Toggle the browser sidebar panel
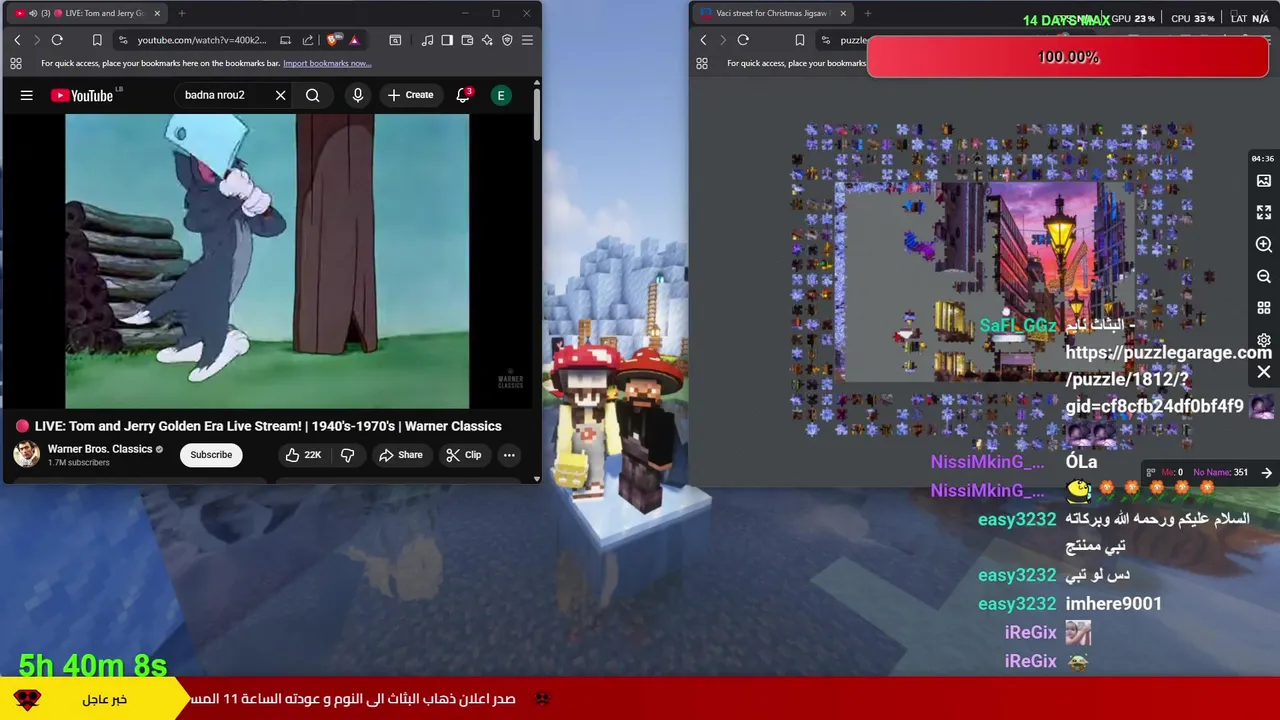This screenshot has height=720, width=1280. click(x=447, y=40)
